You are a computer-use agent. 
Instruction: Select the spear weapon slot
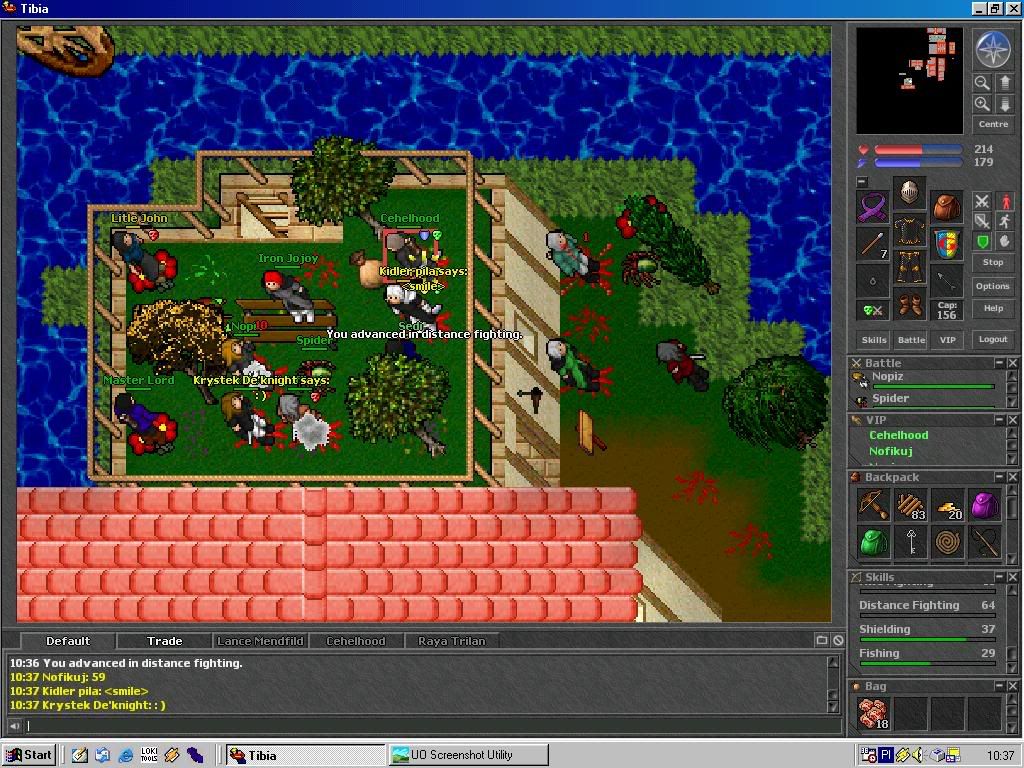[872, 244]
